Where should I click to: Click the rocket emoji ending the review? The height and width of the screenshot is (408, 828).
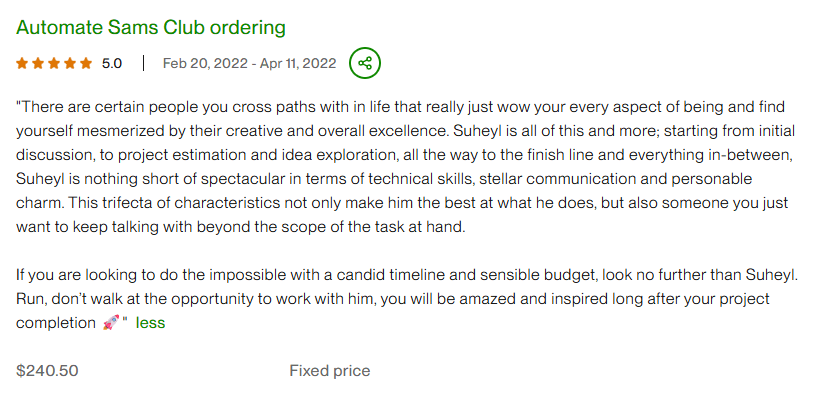pos(110,323)
